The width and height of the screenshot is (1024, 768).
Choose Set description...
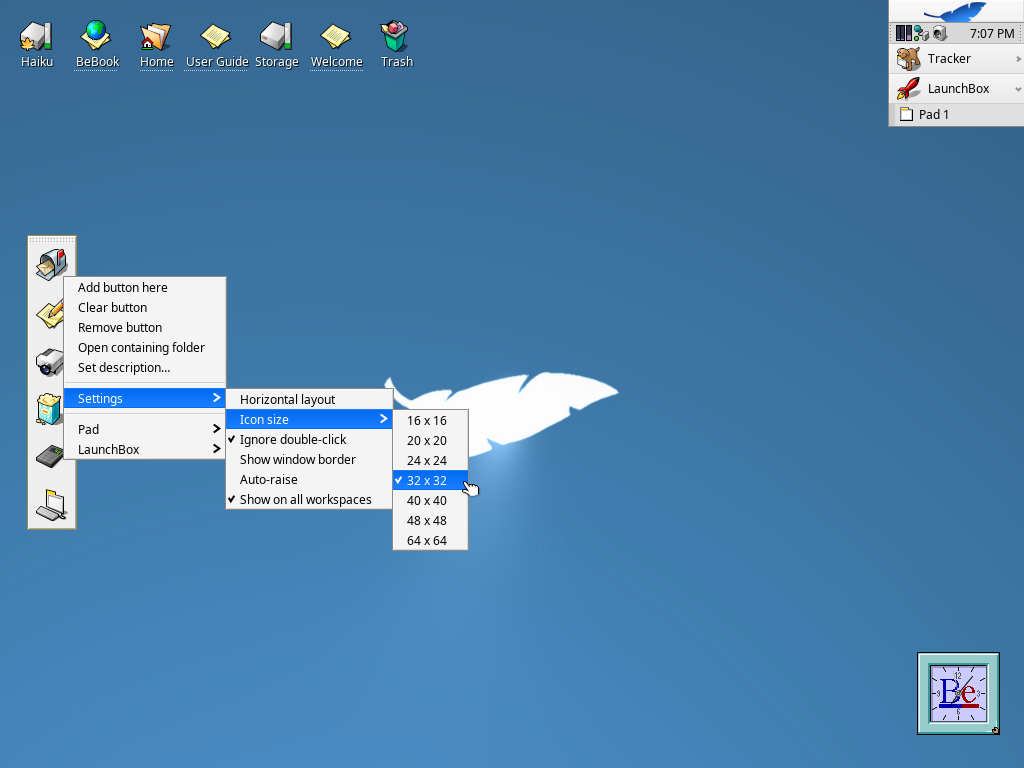pyautogui.click(x=145, y=368)
